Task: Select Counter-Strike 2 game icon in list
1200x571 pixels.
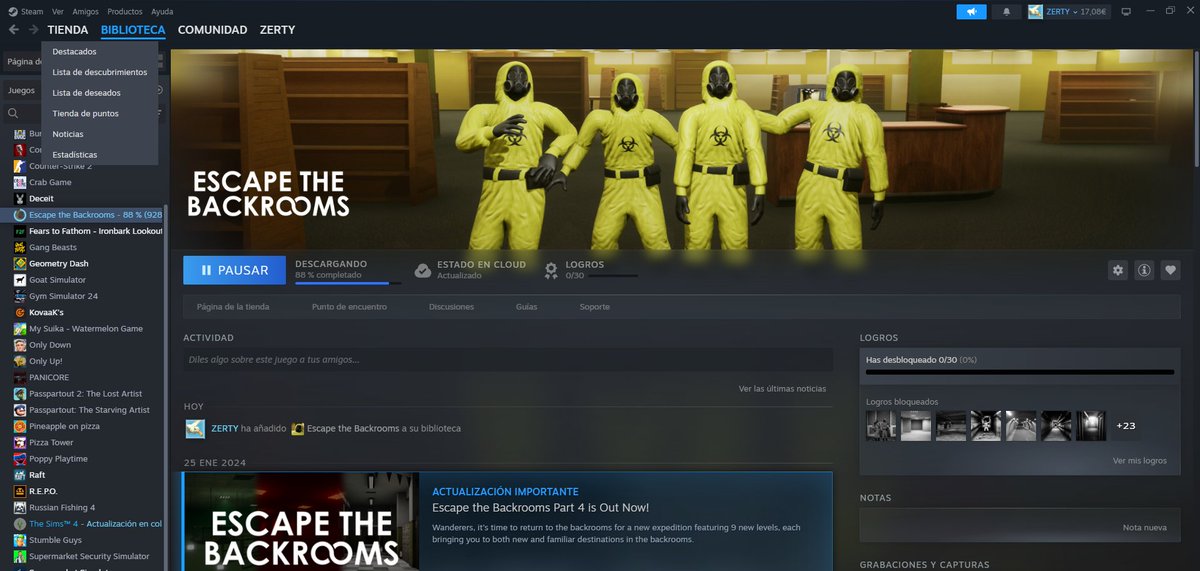Action: pyautogui.click(x=20, y=166)
